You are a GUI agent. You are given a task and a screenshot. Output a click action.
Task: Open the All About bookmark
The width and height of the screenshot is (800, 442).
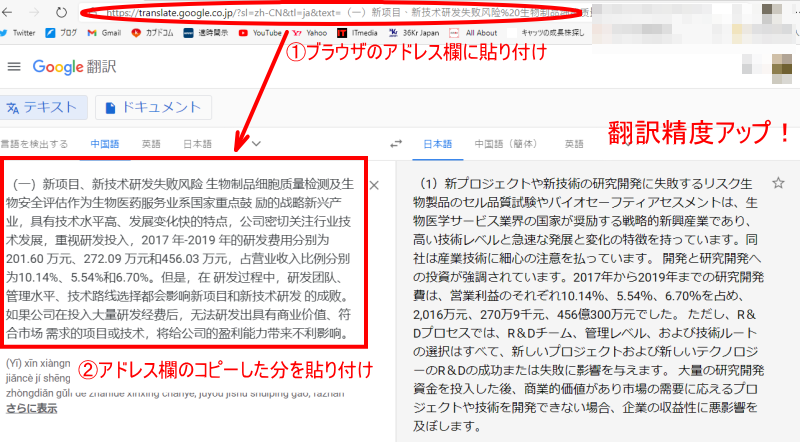click(x=473, y=33)
